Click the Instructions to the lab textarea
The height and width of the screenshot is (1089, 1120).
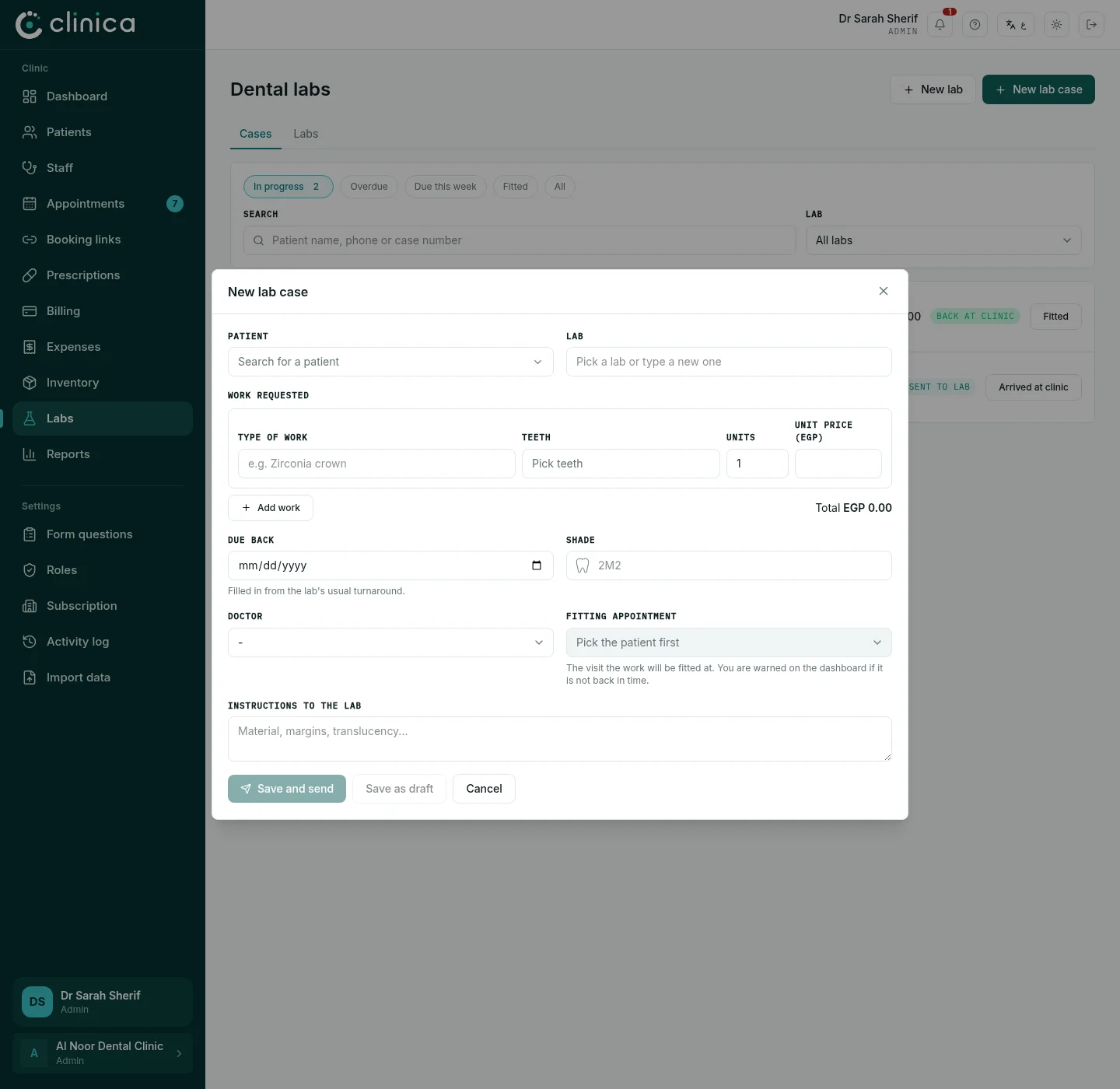click(x=560, y=739)
